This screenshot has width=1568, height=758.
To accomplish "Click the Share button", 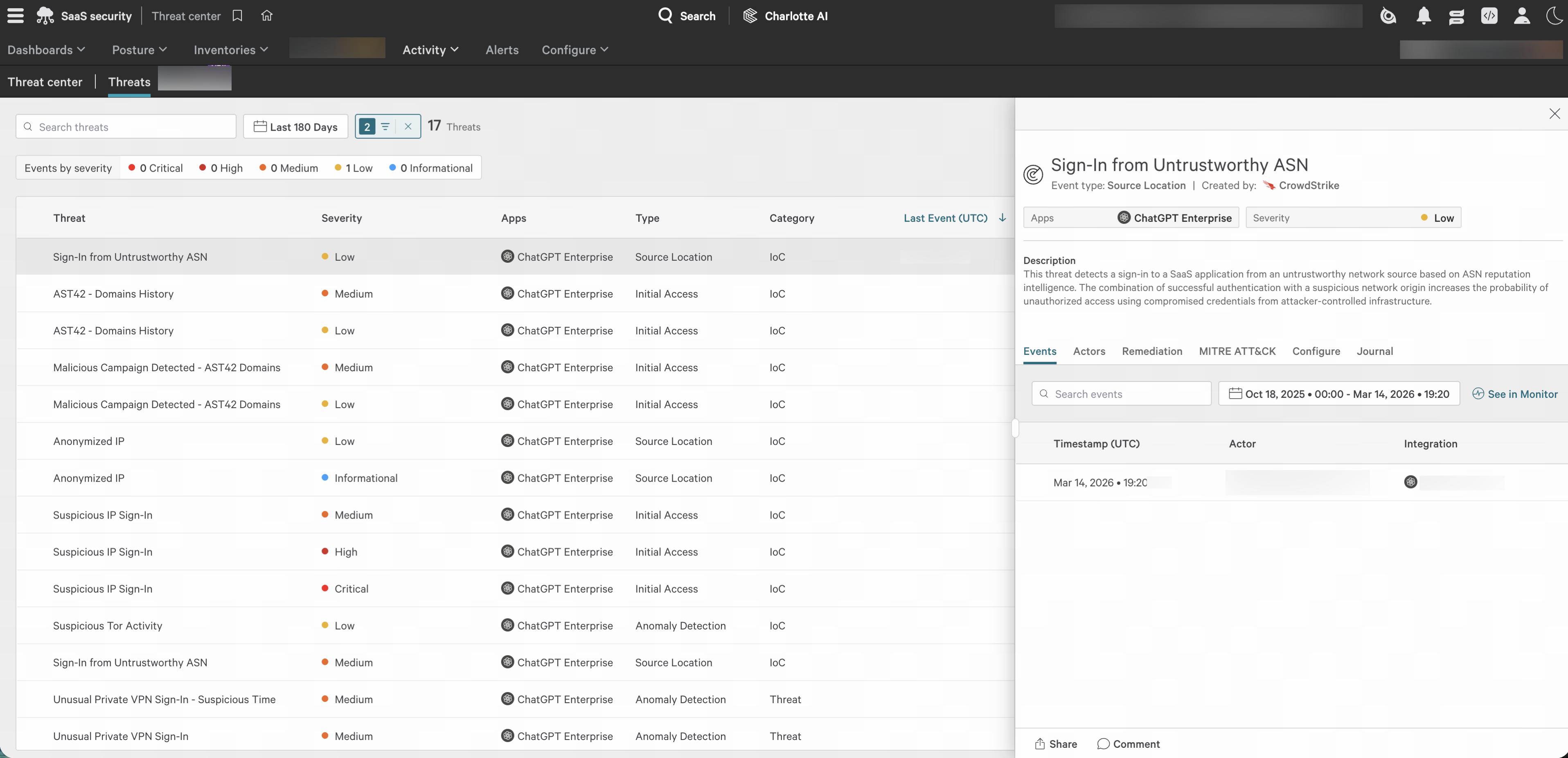I will (1056, 744).
